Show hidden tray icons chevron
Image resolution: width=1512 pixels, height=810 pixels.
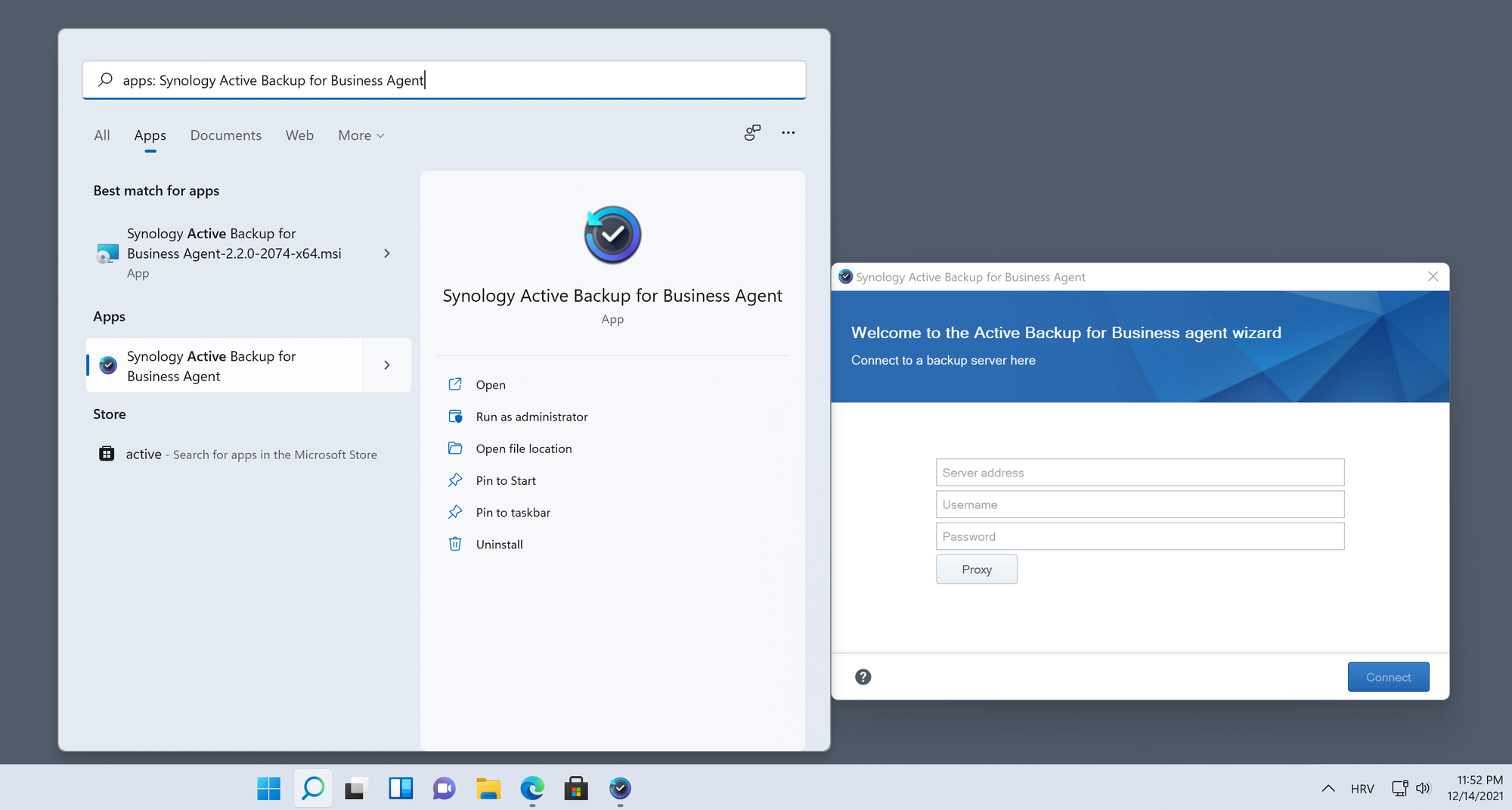1328,789
